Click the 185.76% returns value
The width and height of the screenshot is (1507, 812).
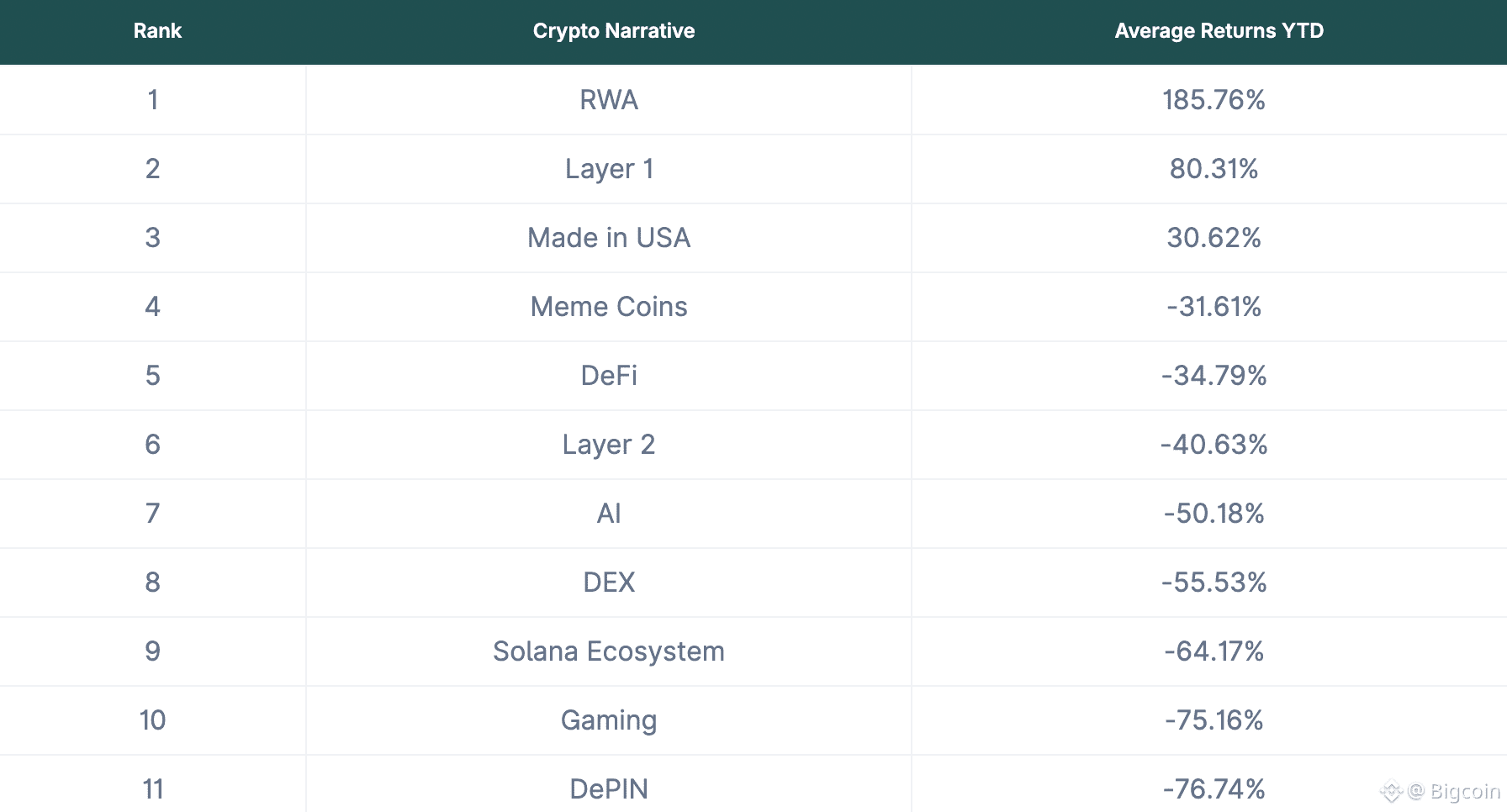click(x=1214, y=100)
